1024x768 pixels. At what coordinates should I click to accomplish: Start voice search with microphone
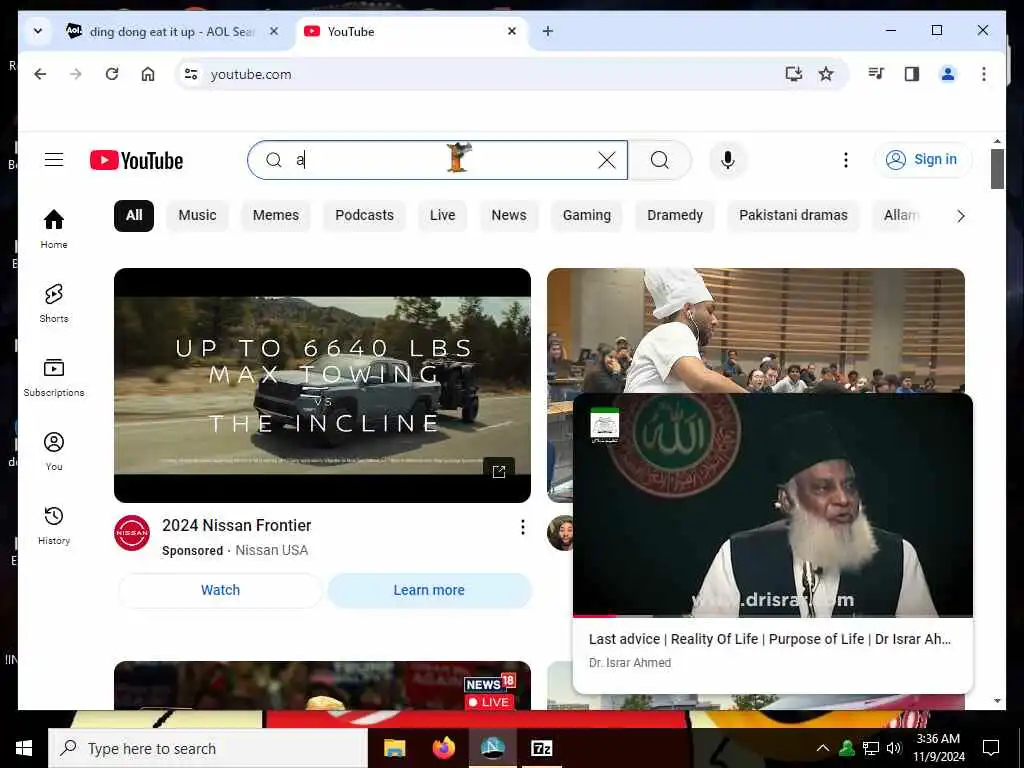728,160
